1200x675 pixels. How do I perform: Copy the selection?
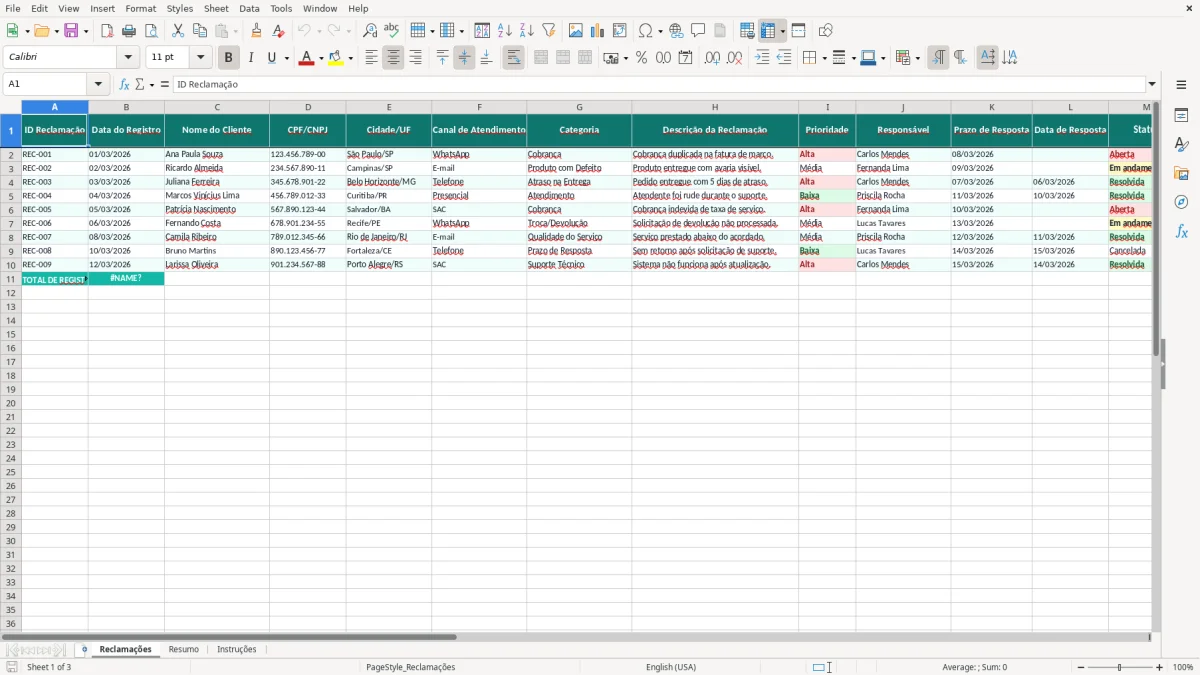[x=200, y=31]
